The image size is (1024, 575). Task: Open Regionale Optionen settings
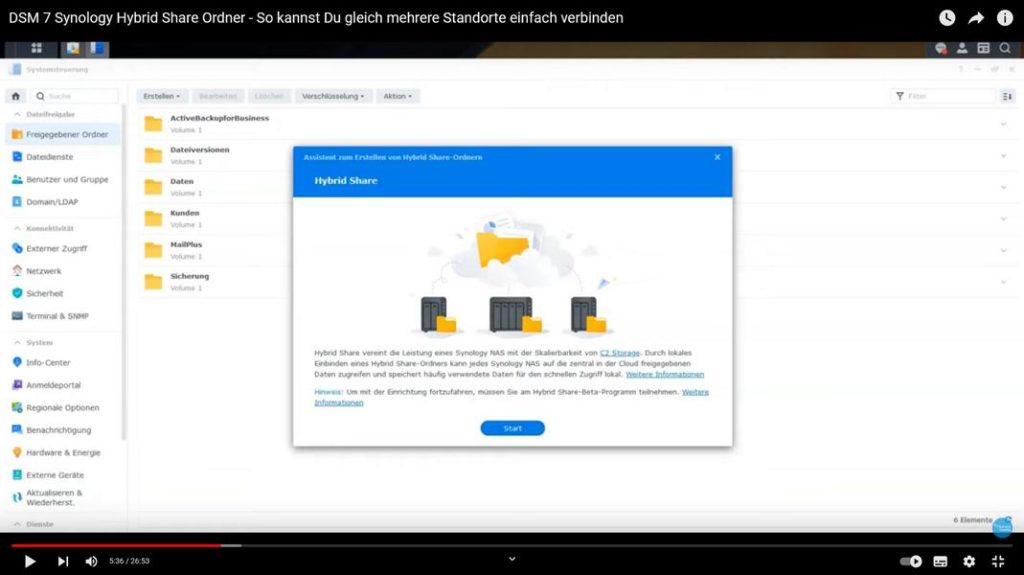63,407
